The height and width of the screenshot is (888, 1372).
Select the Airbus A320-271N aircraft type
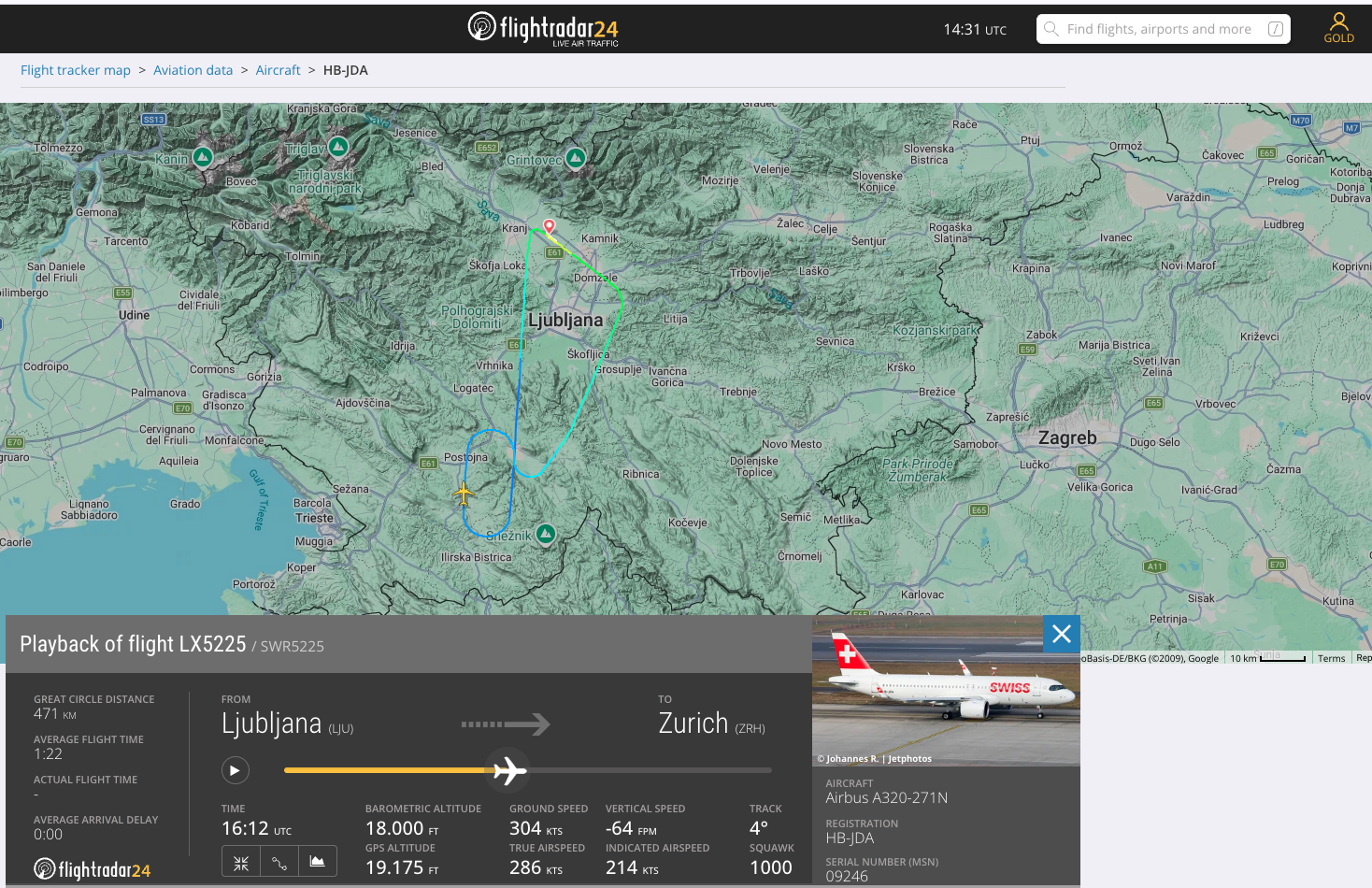point(887,798)
